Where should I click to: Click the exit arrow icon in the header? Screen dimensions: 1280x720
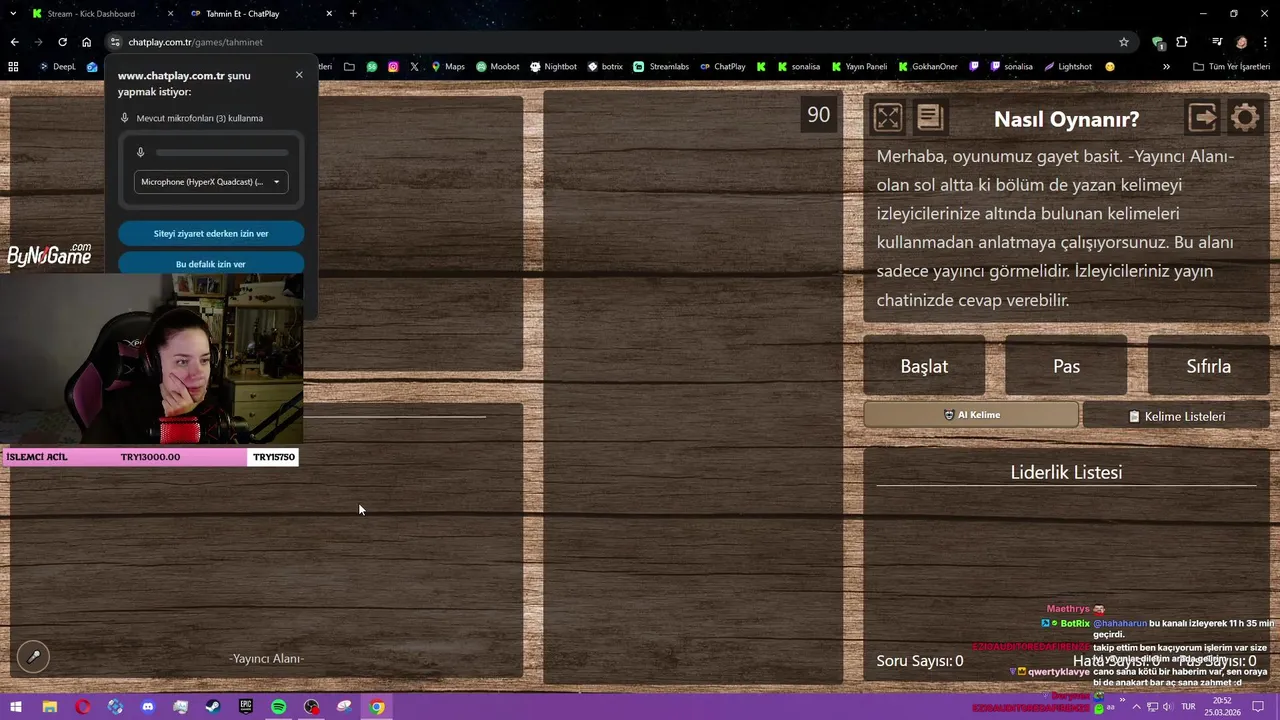pos(1203,118)
